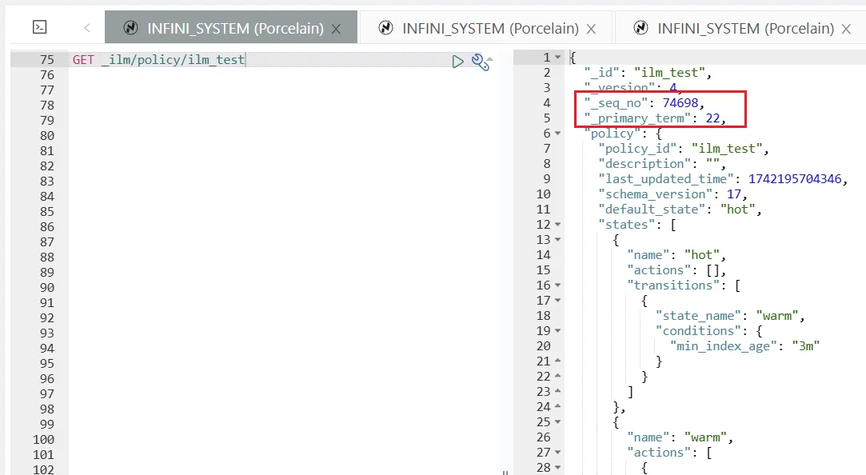Viewport: 866px width, 475px height.
Task: Click the tab scroll-left chevron
Action: [x=87, y=28]
